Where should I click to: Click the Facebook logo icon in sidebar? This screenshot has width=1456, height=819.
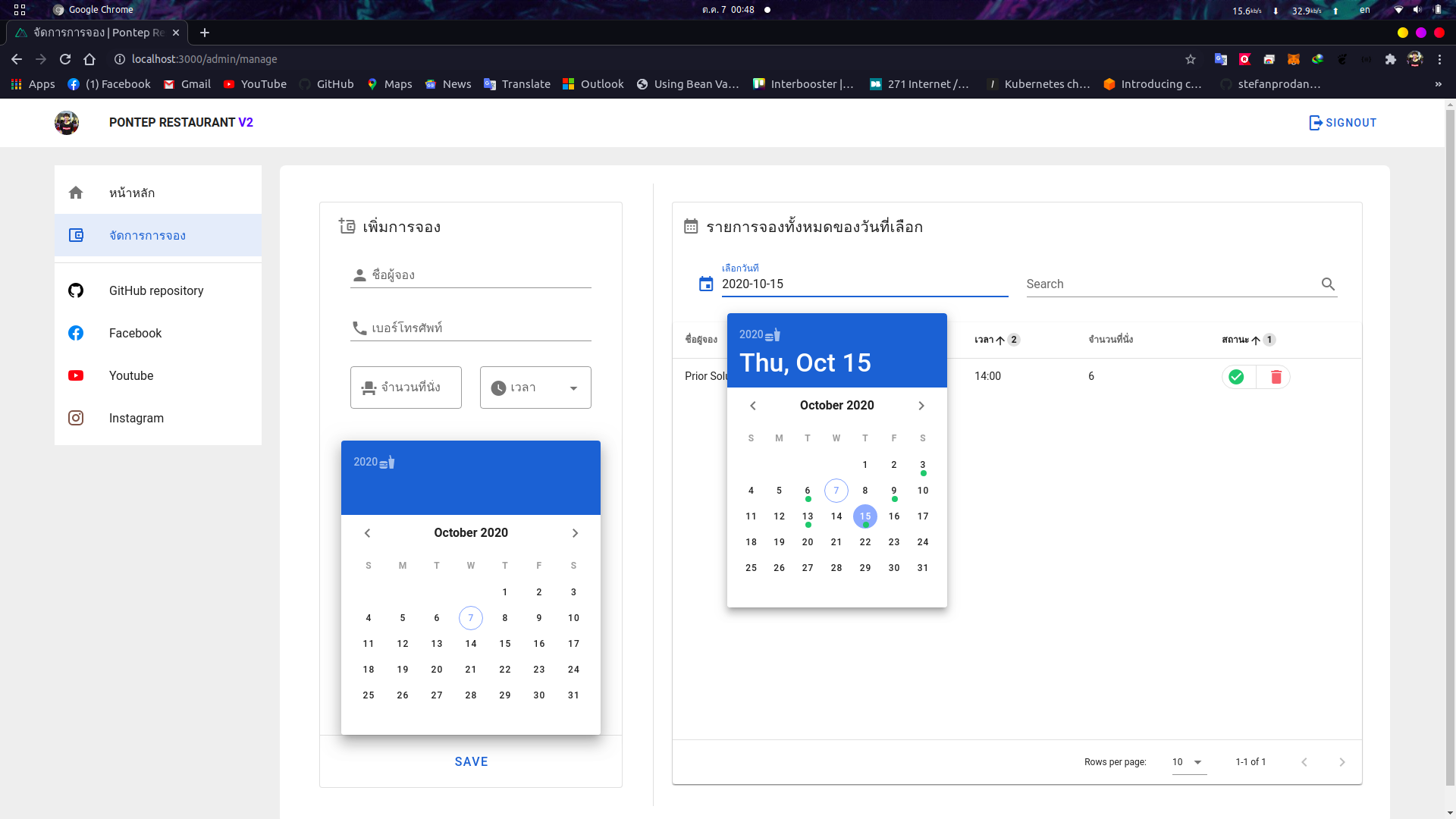coord(76,333)
